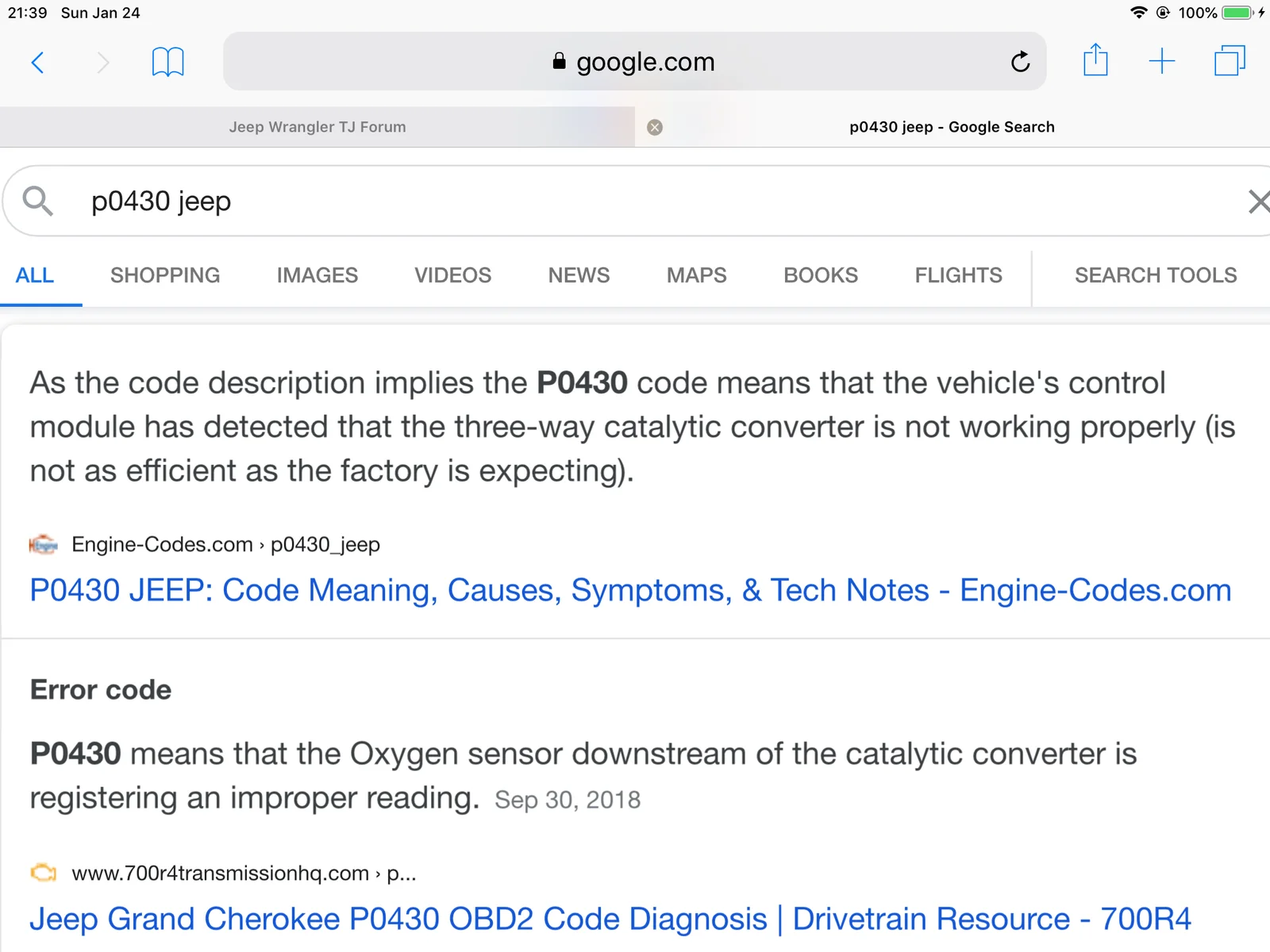This screenshot has height=952, width=1270.
Task: Select the p0430 jeep - Google Search tab
Action: pos(952,127)
